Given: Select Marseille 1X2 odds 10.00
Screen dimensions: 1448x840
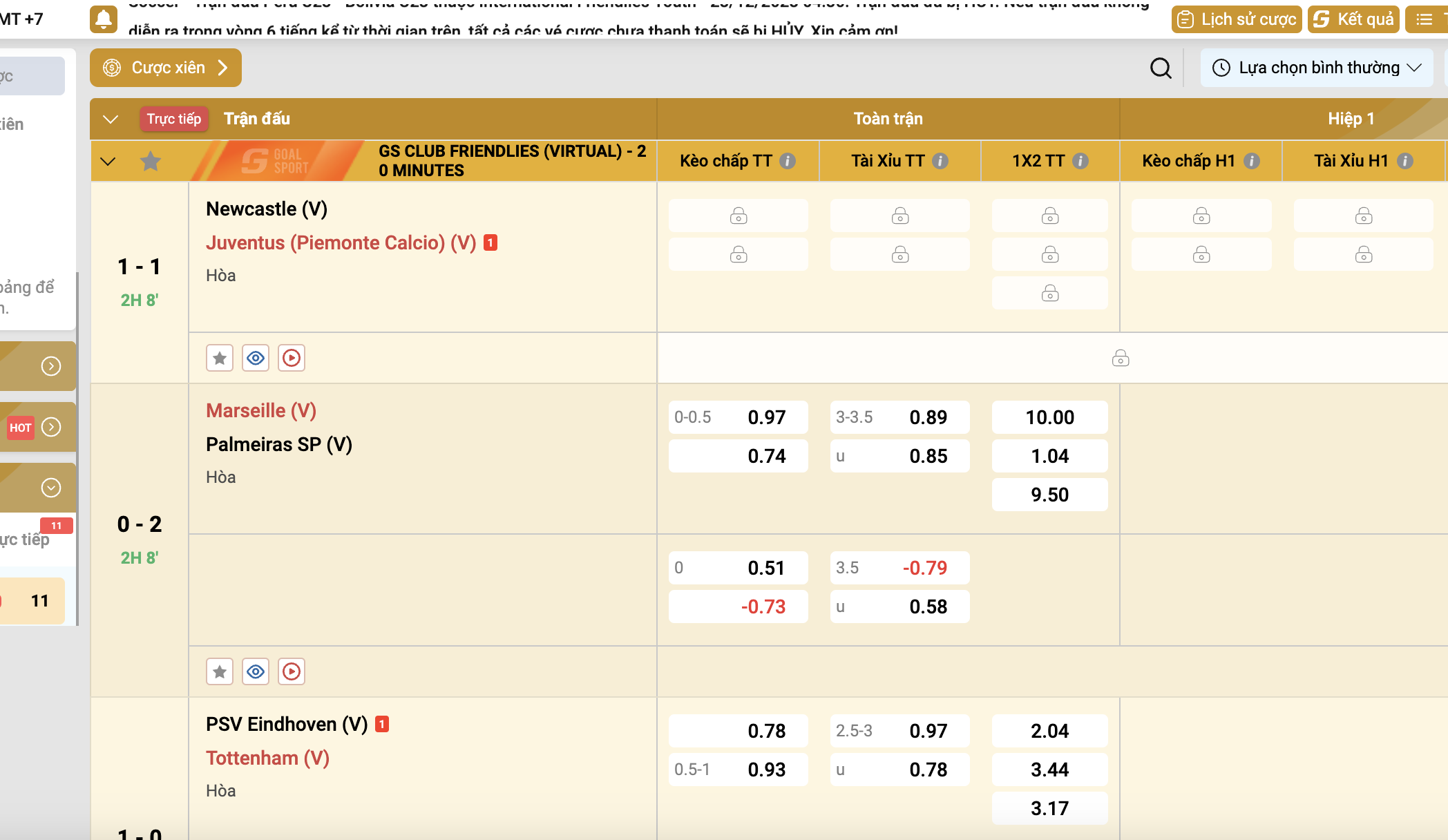Looking at the screenshot, I should (x=1049, y=417).
